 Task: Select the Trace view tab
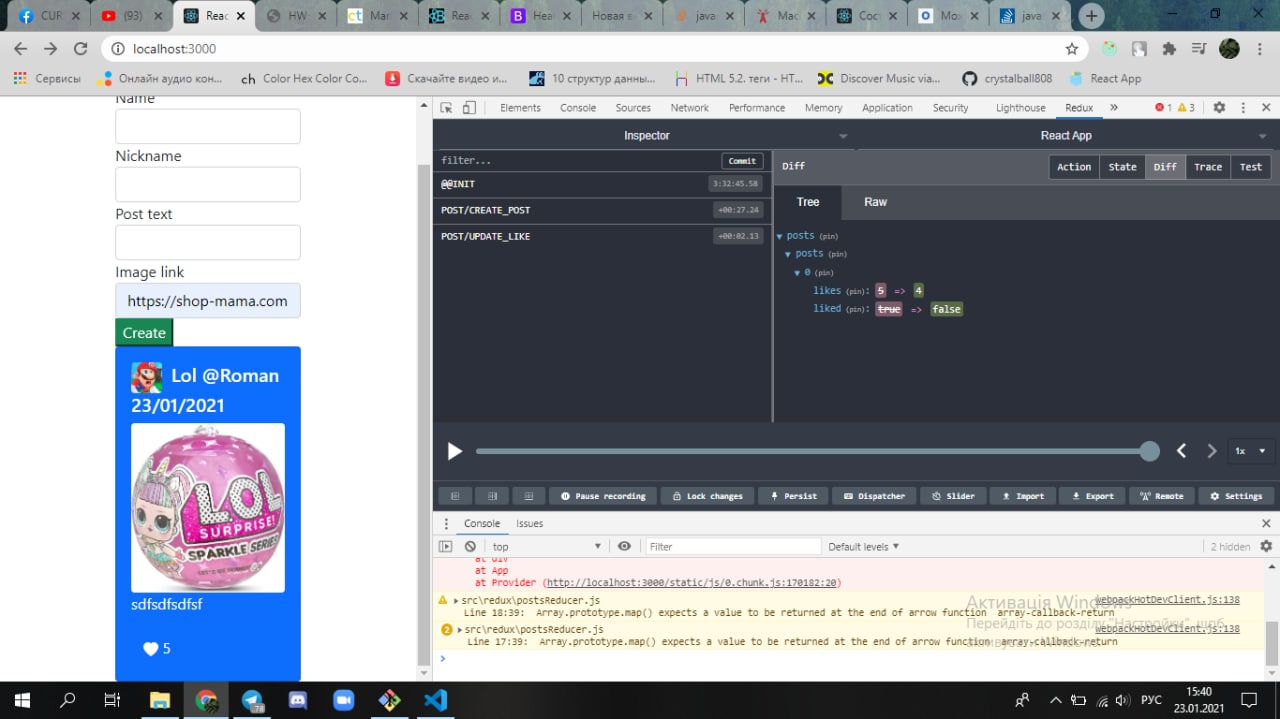point(1208,167)
